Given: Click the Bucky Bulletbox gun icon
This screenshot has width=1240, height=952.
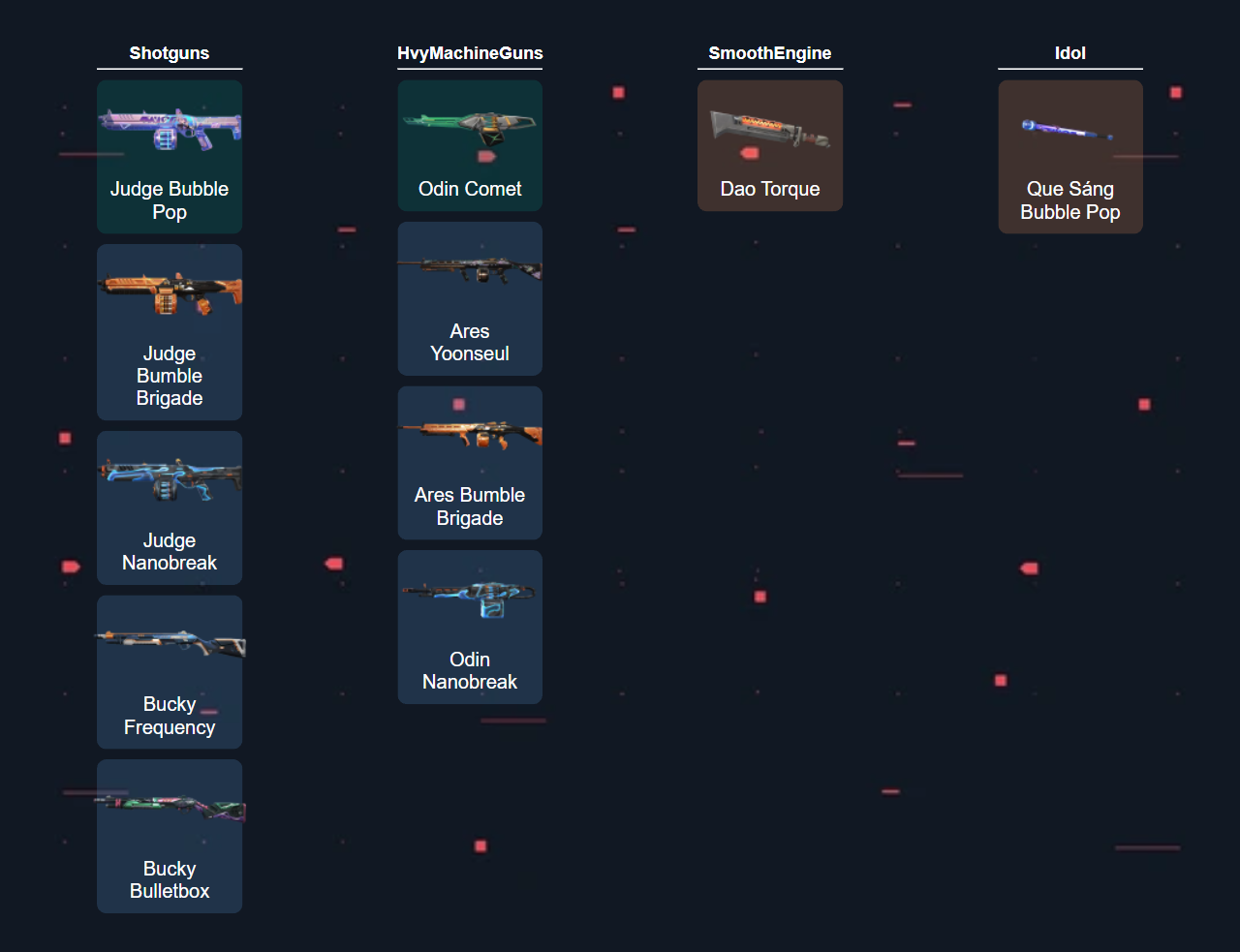Looking at the screenshot, I should pyautogui.click(x=170, y=808).
